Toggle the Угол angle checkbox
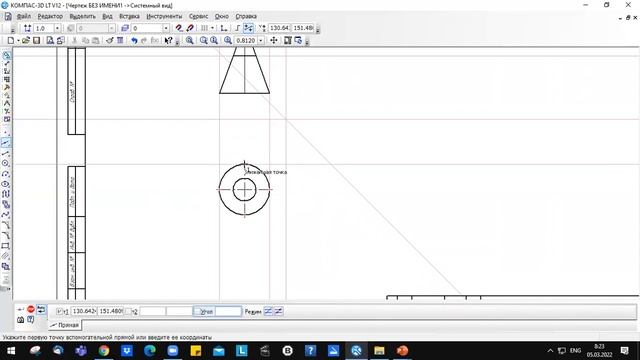 pos(197,311)
